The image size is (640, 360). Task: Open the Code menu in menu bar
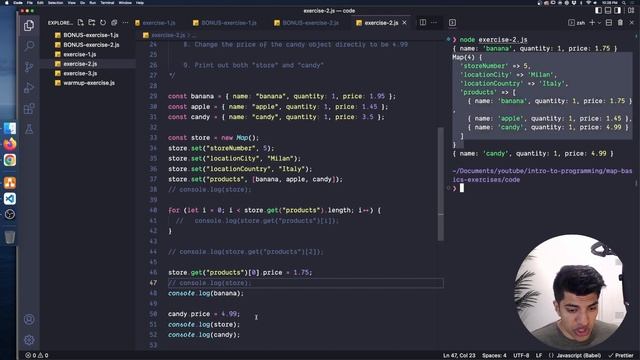[x=18, y=2]
